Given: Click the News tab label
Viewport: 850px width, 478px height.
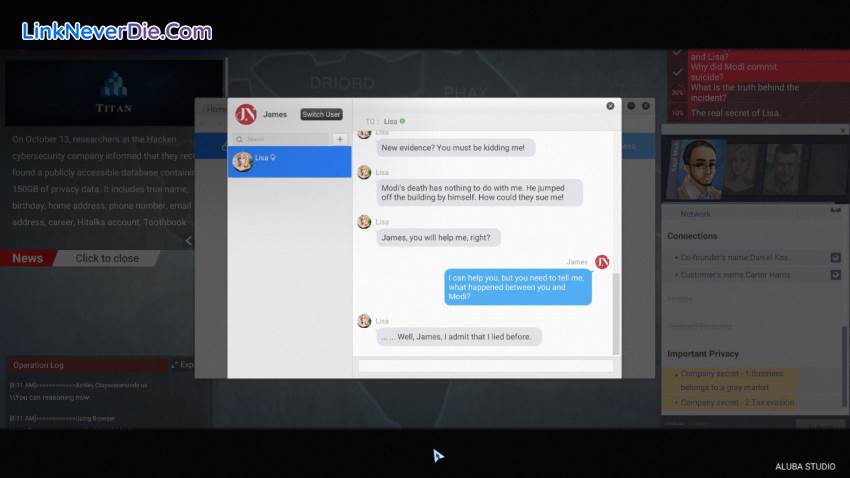Looking at the screenshot, I should (x=28, y=258).
